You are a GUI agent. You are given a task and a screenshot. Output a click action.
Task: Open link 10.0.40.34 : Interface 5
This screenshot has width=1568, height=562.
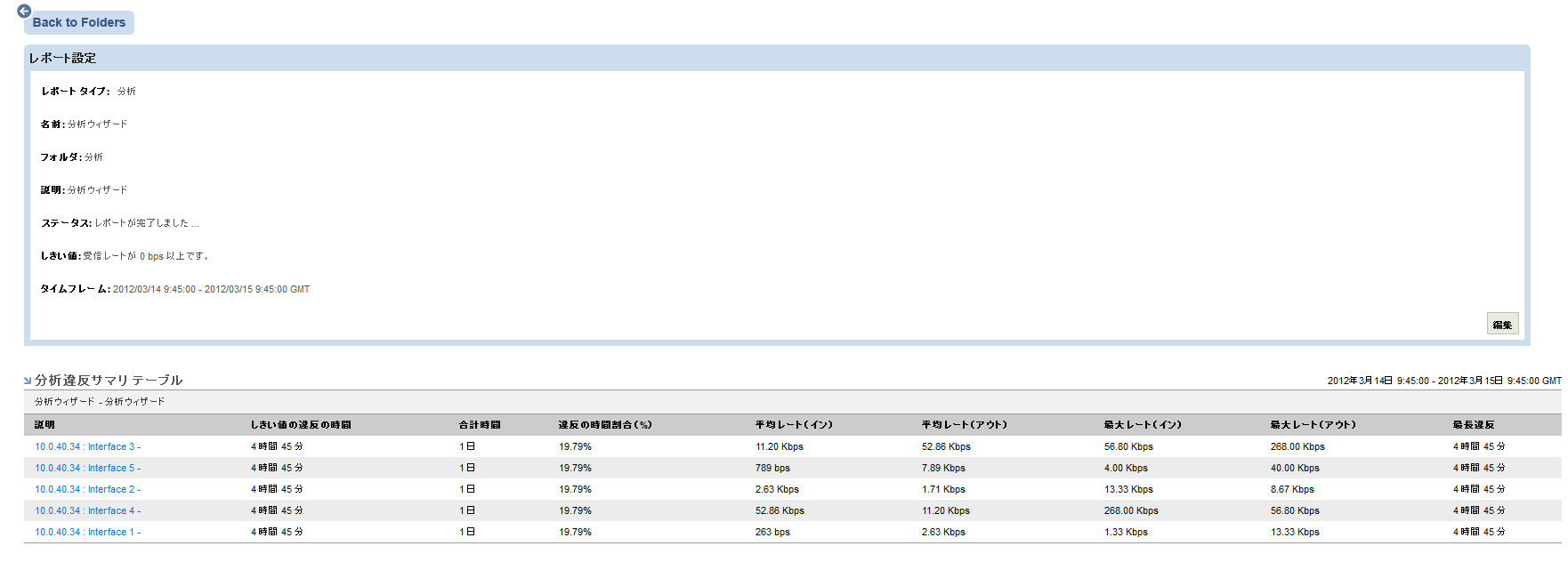tap(87, 468)
